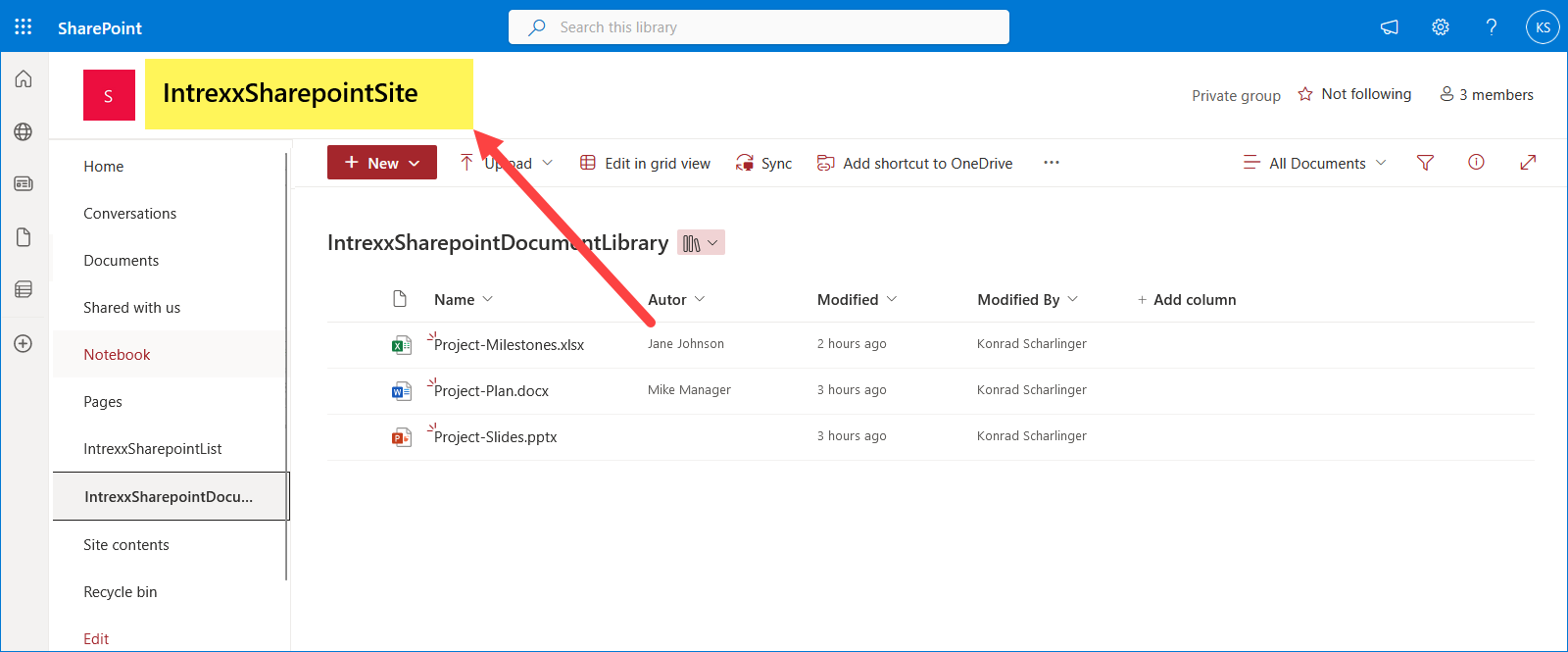Open the Modified column header menu
Image resolution: width=1568 pixels, height=652 pixels.
coord(857,300)
